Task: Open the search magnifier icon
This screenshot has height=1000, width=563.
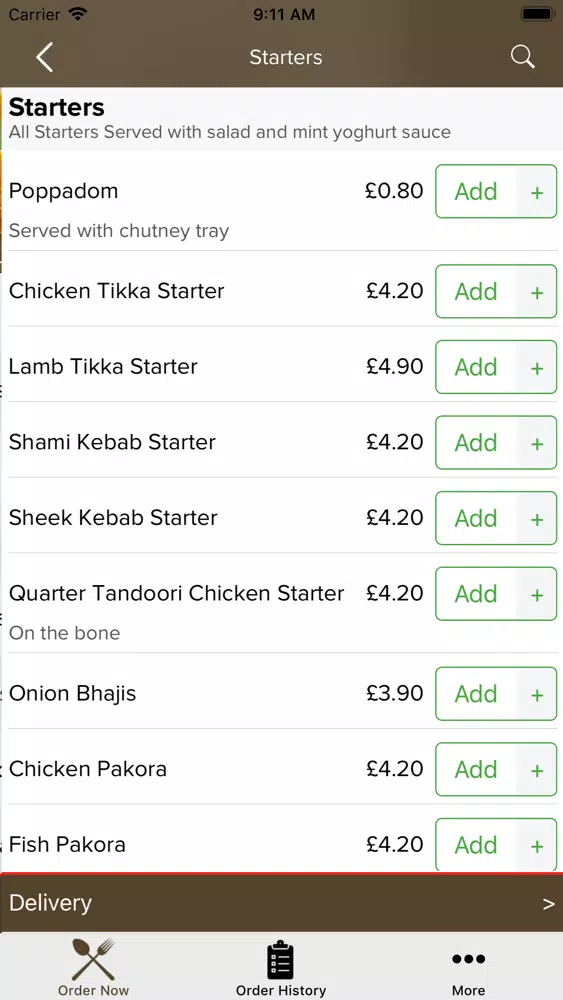Action: click(x=522, y=57)
